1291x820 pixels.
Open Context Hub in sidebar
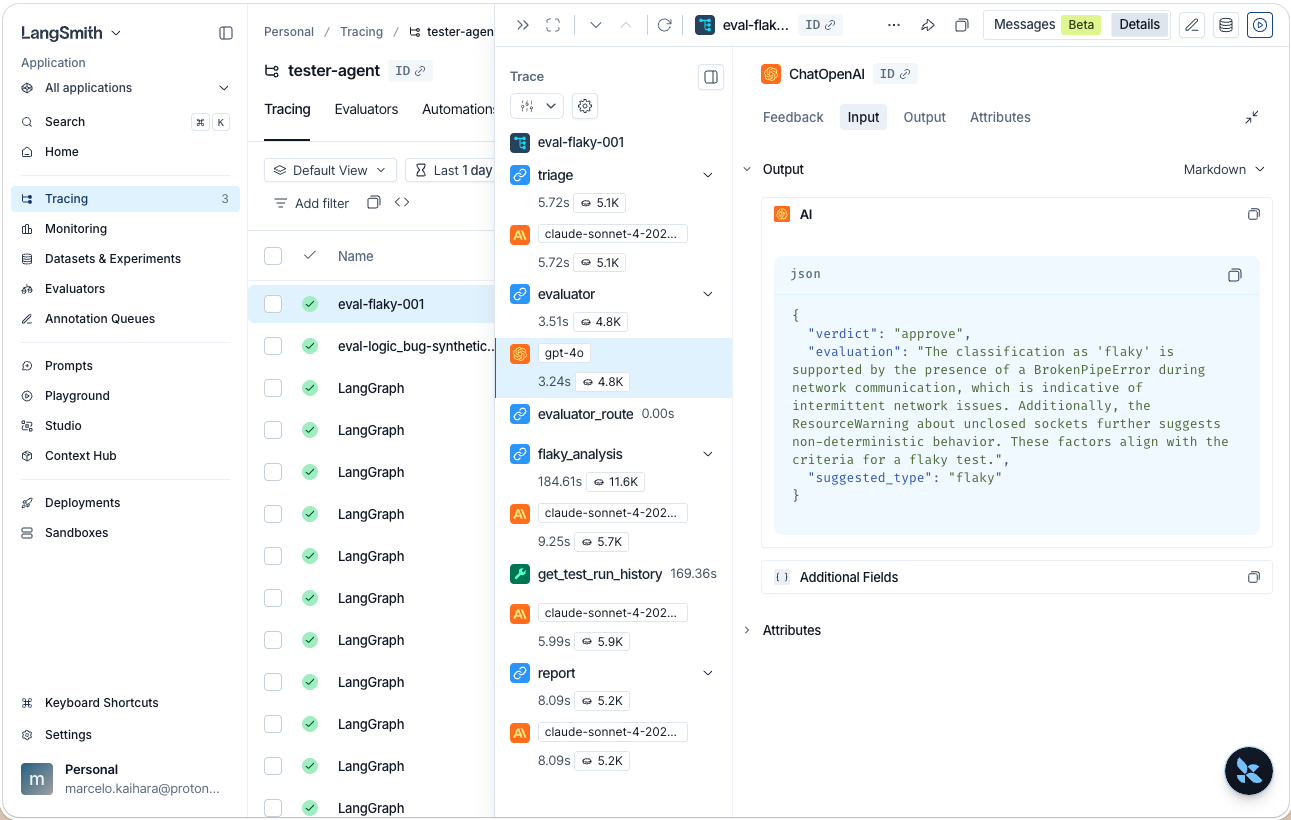tap(125, 456)
